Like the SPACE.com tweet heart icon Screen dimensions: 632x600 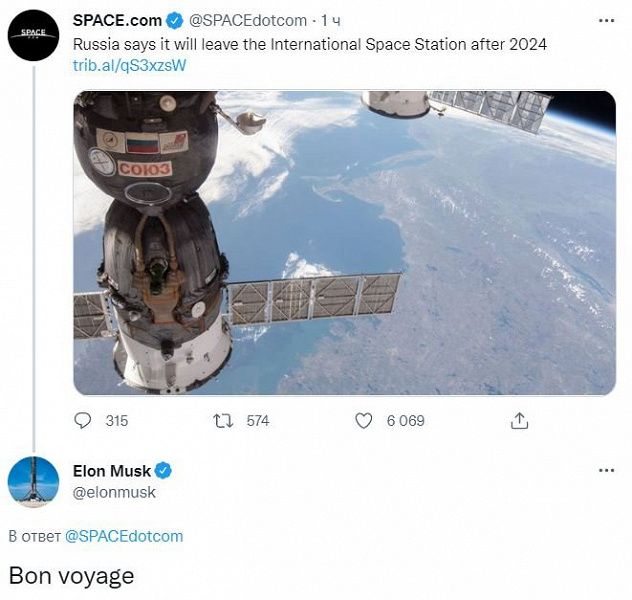click(x=364, y=421)
